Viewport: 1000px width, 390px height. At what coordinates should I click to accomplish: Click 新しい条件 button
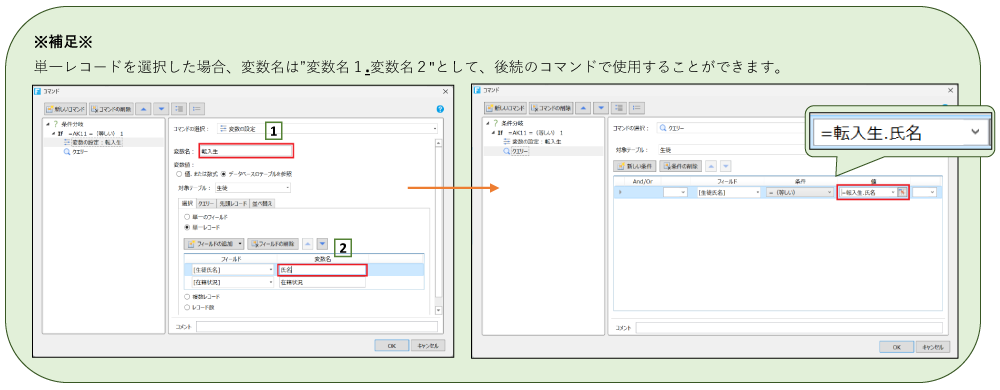click(635, 166)
